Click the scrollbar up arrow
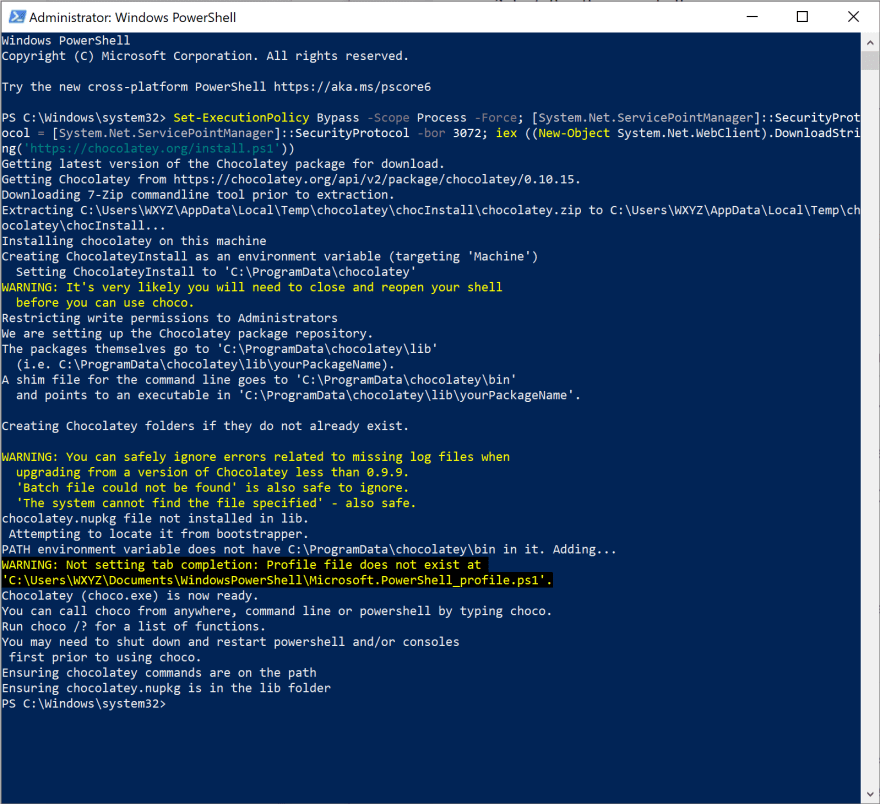 point(870,42)
